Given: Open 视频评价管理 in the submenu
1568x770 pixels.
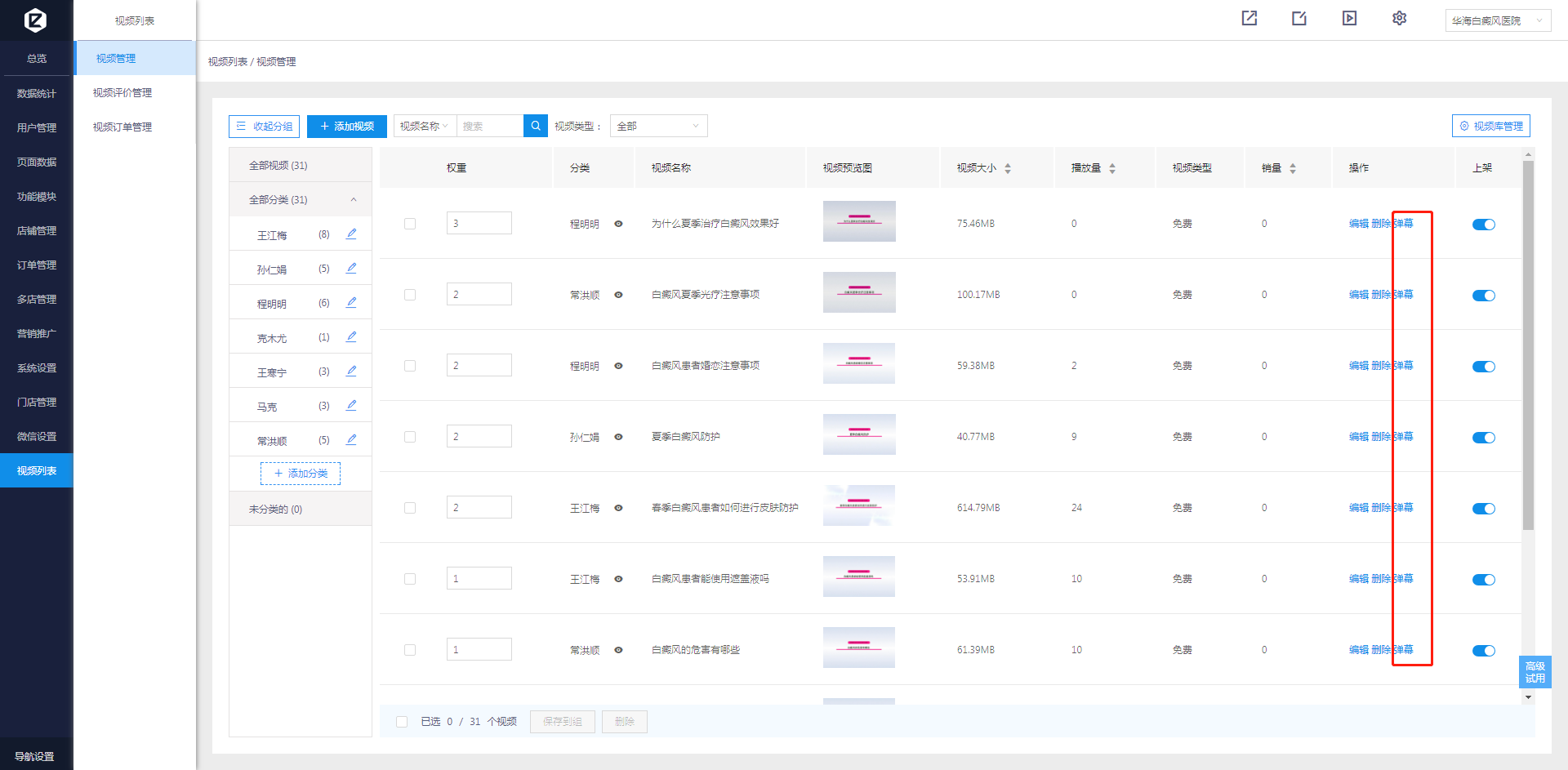Looking at the screenshot, I should coord(122,93).
